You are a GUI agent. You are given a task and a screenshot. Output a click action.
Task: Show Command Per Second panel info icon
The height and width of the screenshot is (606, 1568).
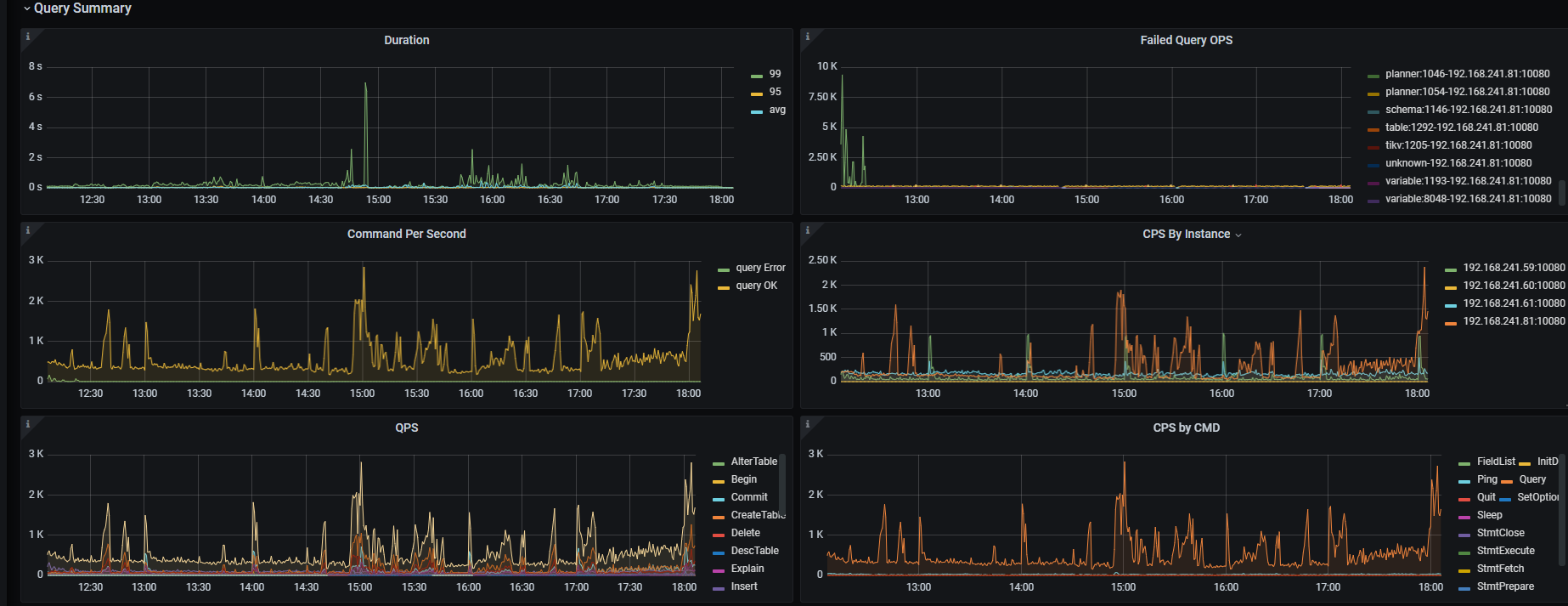pos(28,230)
